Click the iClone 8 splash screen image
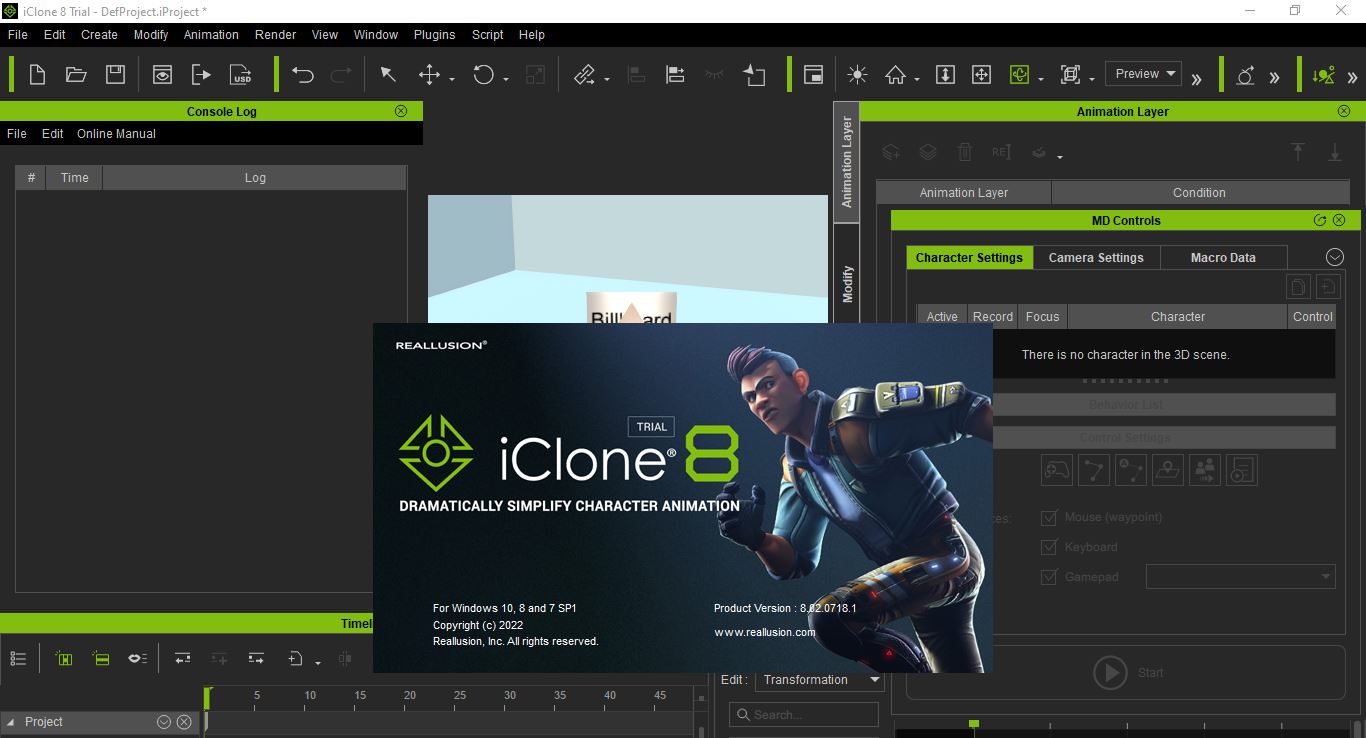Screen dimensions: 1366x738 (683, 498)
